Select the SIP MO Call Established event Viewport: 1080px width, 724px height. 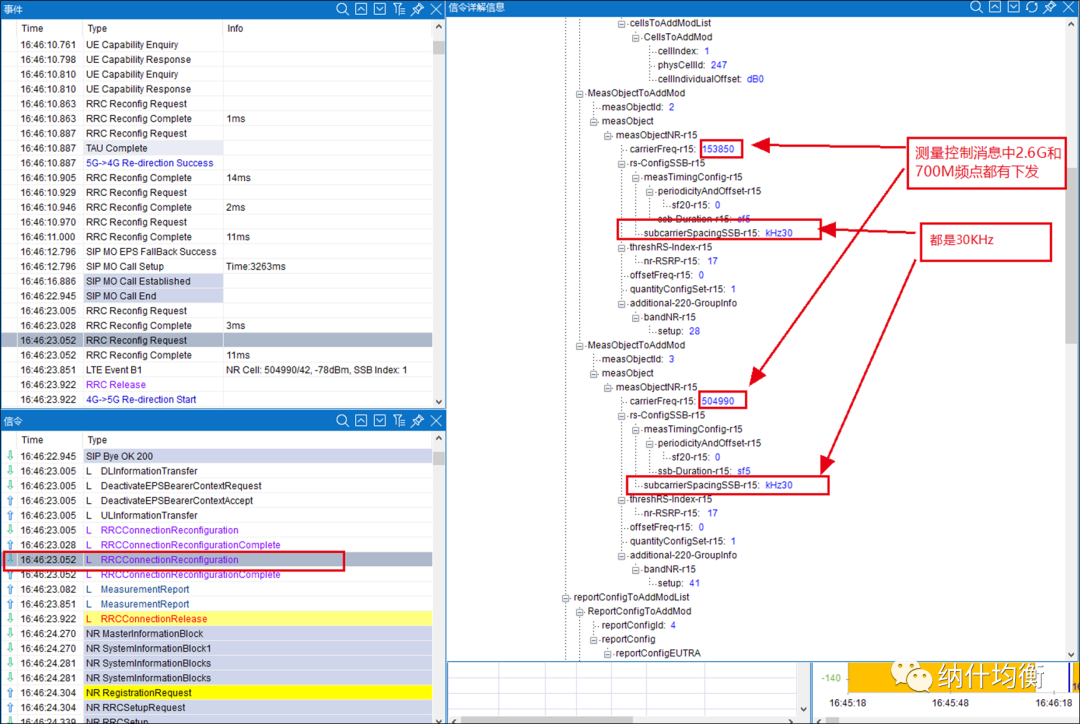coord(138,281)
